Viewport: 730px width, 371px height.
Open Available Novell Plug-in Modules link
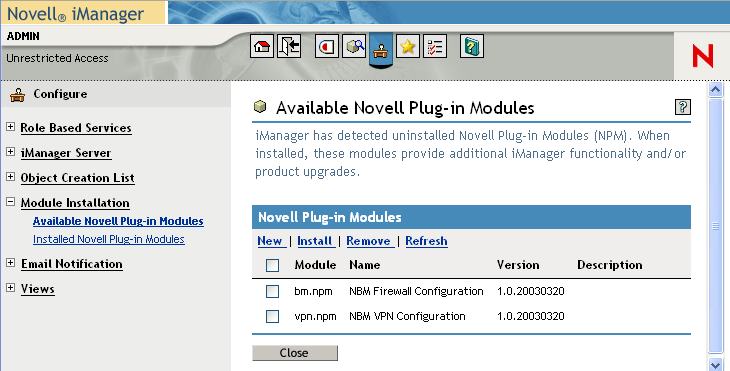118,221
